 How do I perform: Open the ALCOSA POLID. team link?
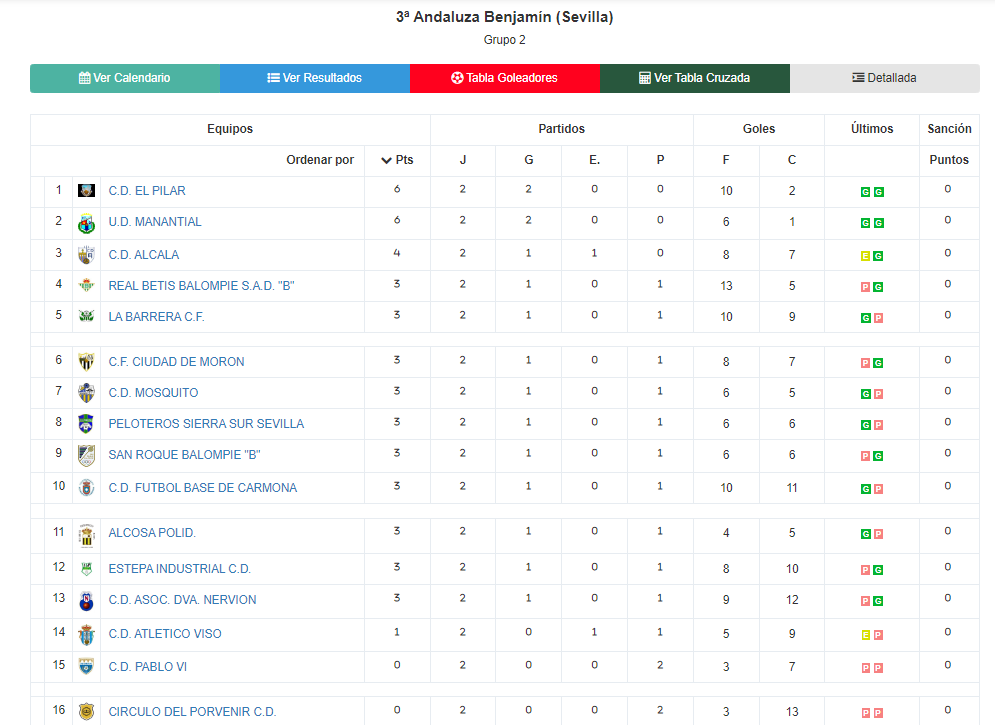[x=152, y=533]
